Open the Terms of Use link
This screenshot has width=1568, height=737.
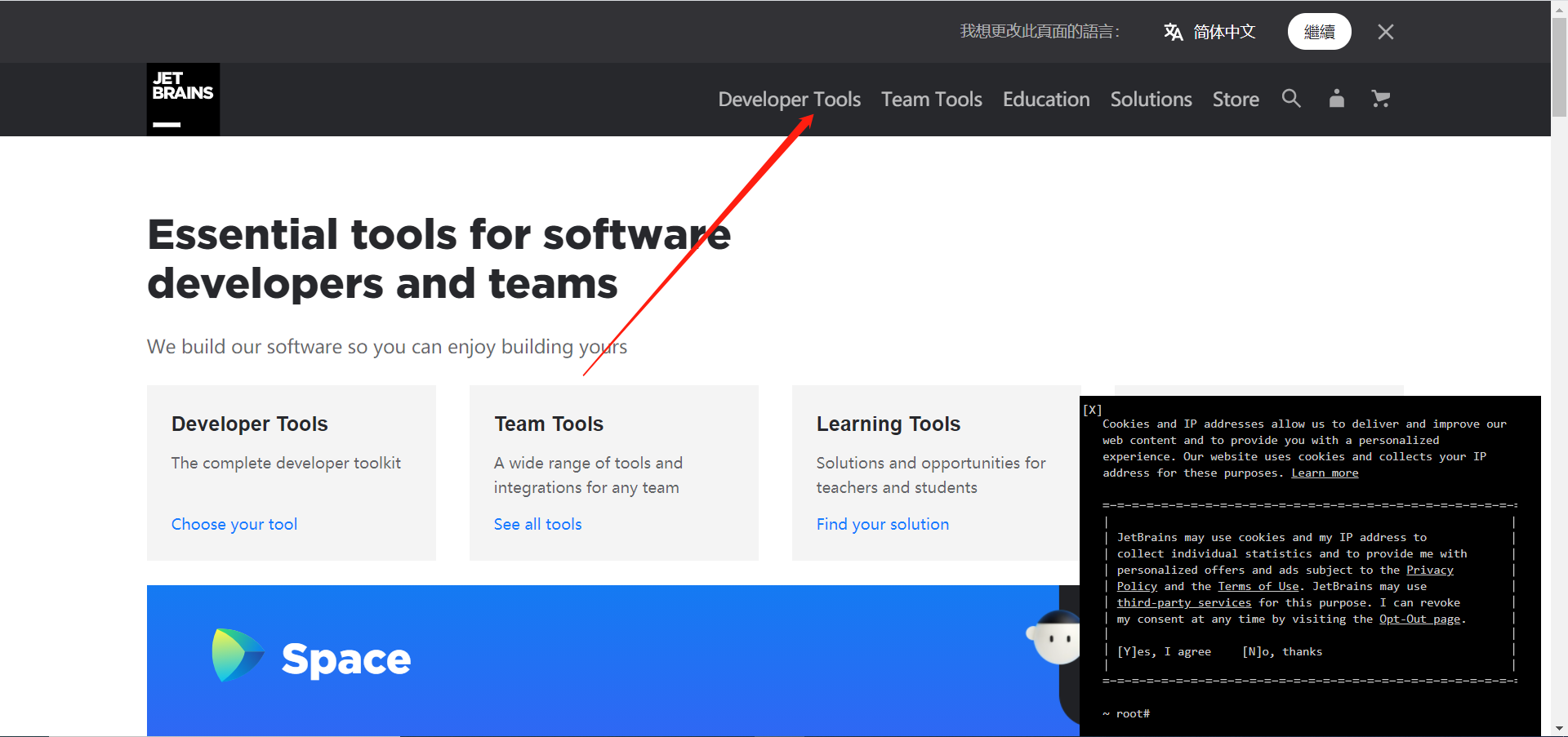pos(1258,587)
